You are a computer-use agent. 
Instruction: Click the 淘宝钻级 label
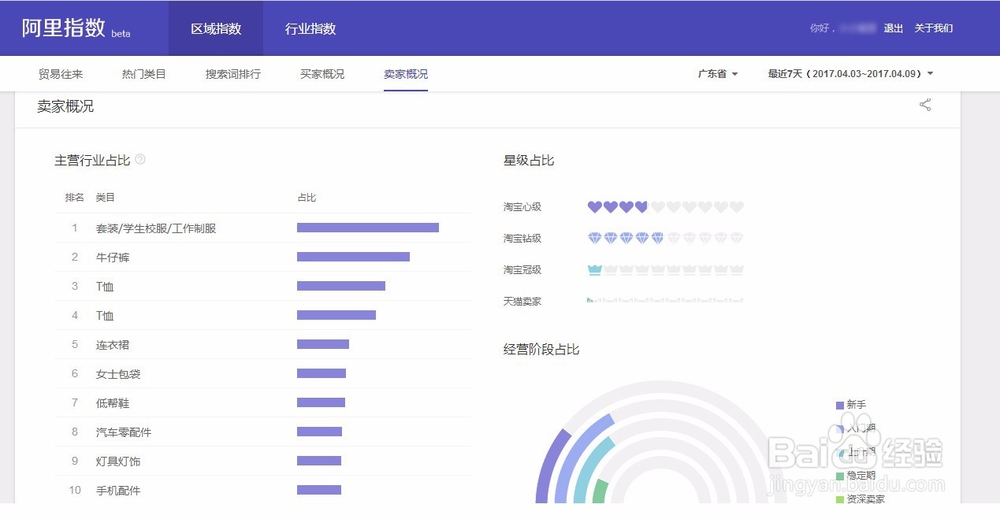522,238
